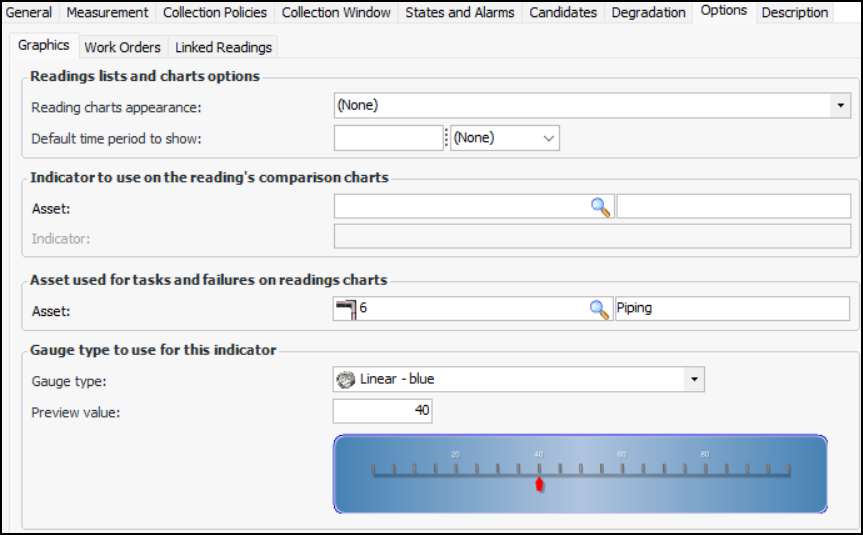The height and width of the screenshot is (535, 863).
Task: Expand Reading charts appearance dropdown arrow
Action: pos(840,105)
